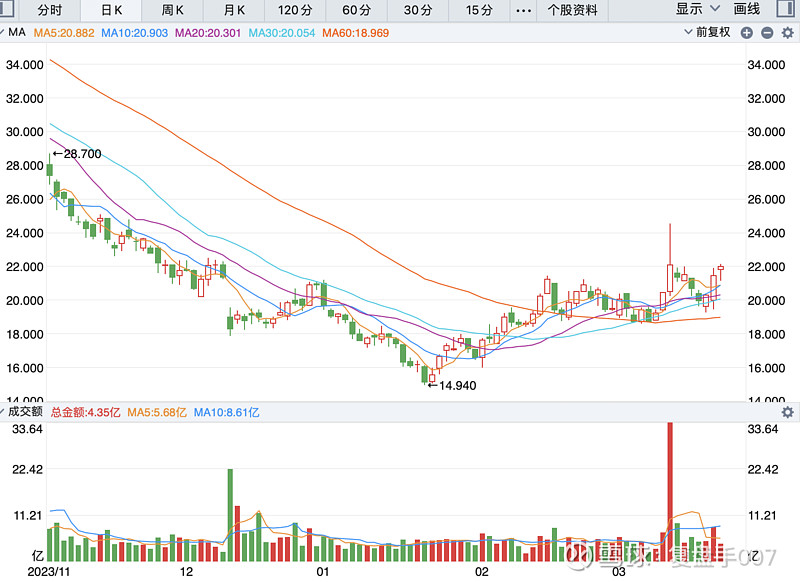Click the volume MA10:8.61亿 label
The width and height of the screenshot is (800, 582).
click(x=227, y=412)
